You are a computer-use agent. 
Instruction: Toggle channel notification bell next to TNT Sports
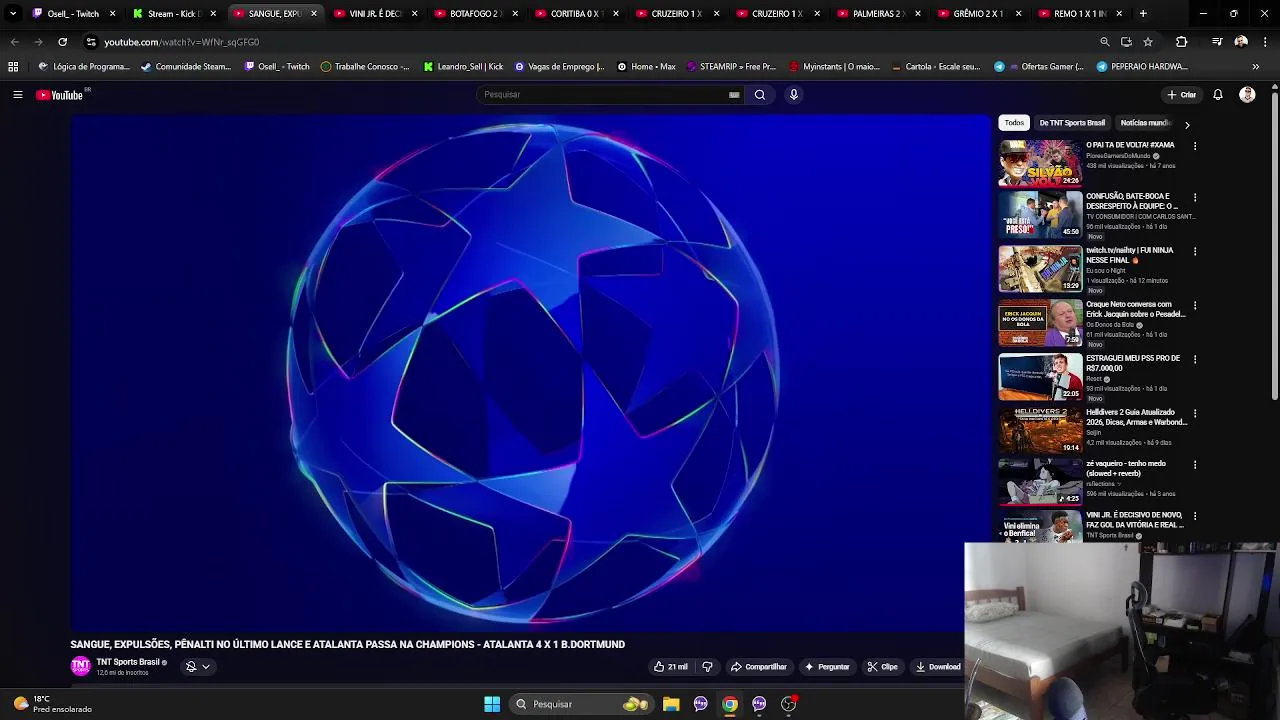191,667
